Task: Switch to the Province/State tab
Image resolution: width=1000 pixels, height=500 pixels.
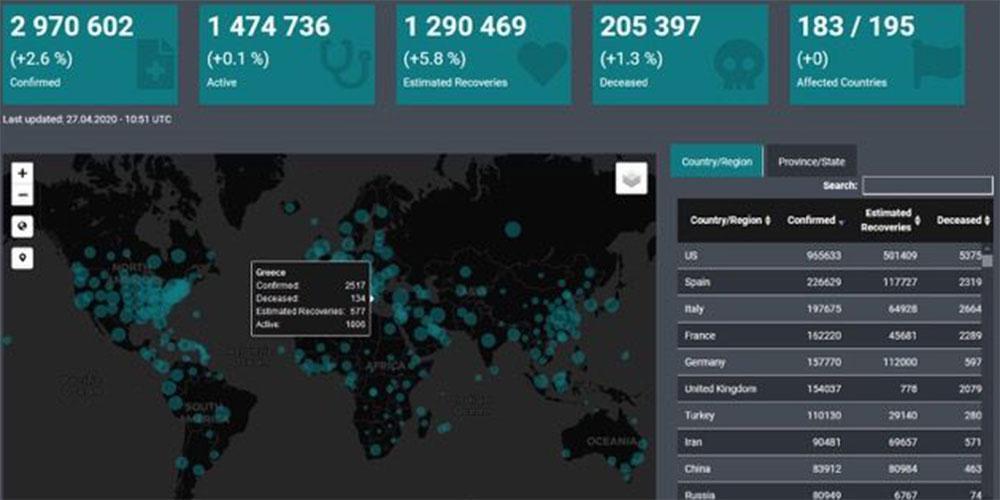Action: pyautogui.click(x=811, y=161)
